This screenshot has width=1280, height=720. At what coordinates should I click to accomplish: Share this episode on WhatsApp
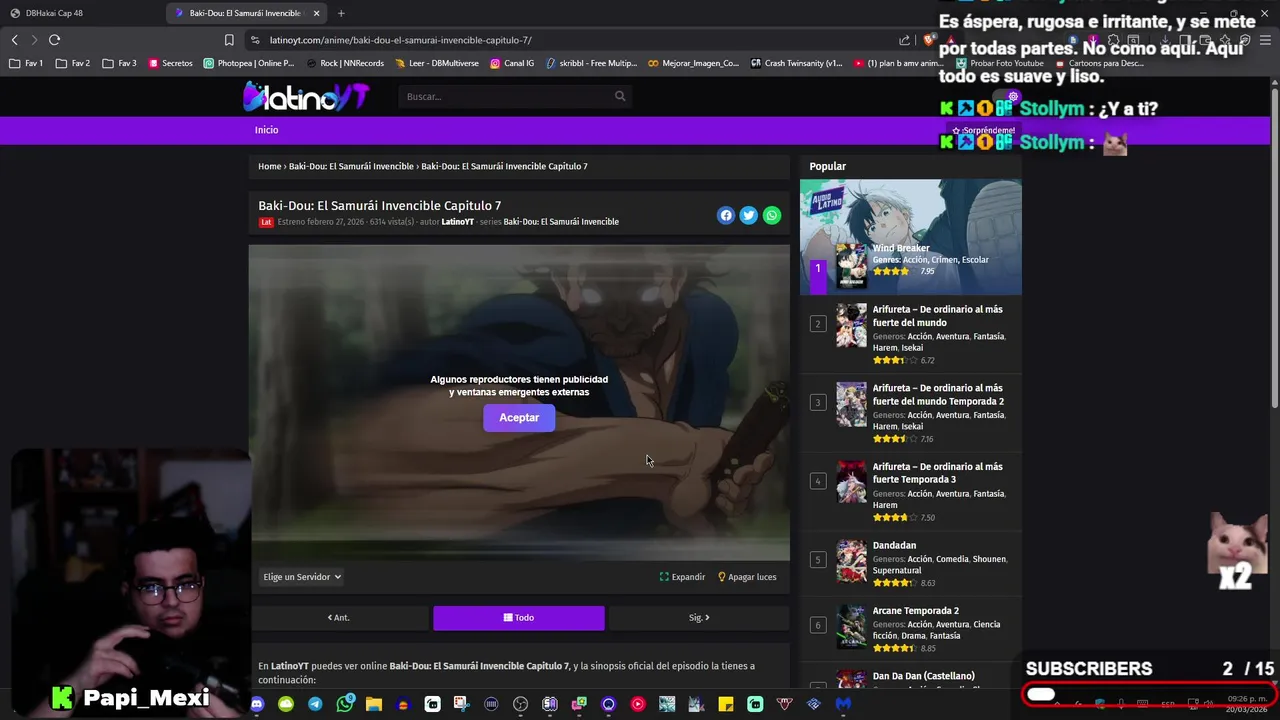pos(772,215)
